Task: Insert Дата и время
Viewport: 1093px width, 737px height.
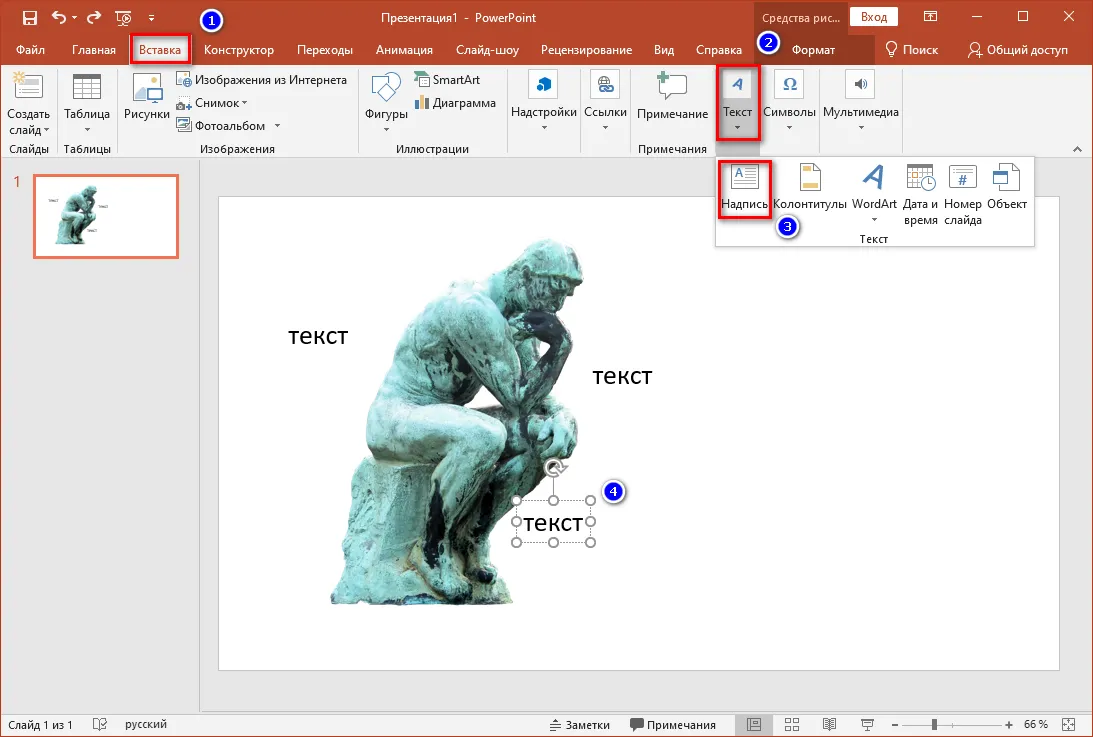Action: pyautogui.click(x=920, y=195)
